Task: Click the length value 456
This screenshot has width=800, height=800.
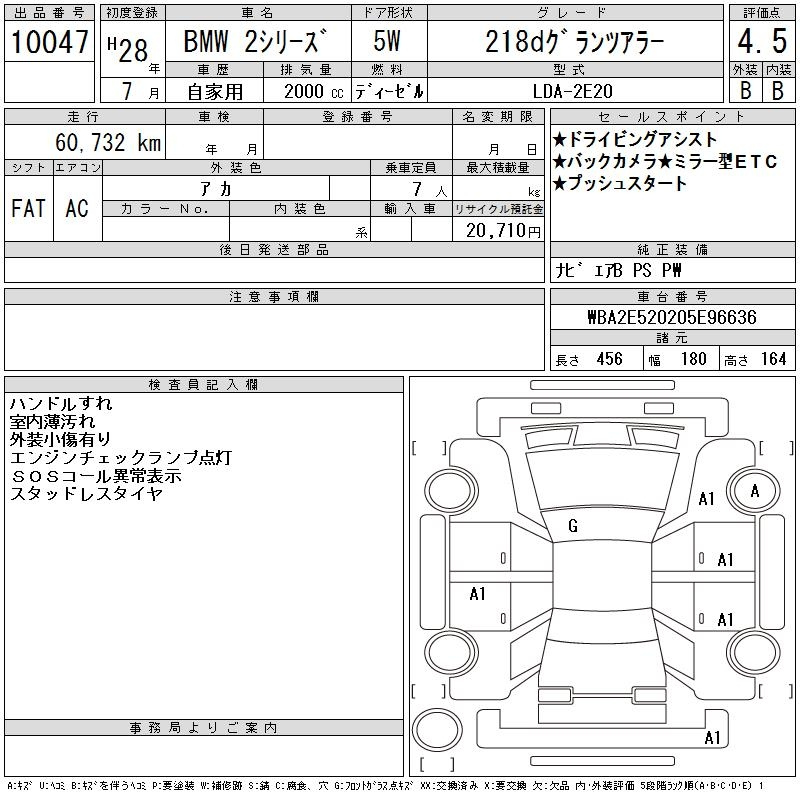Action: point(609,359)
